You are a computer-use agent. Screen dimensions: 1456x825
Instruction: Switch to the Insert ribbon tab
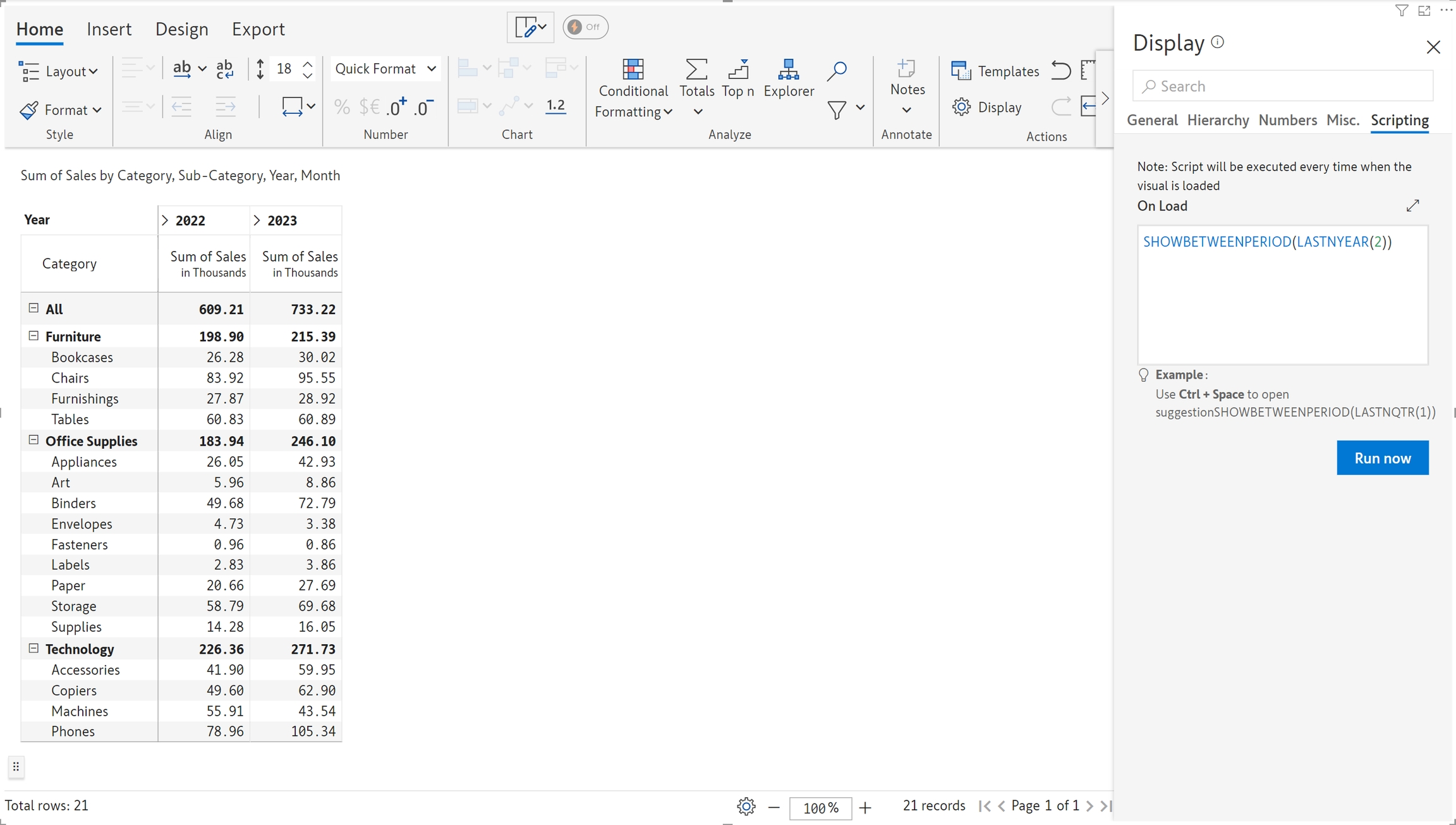(109, 29)
